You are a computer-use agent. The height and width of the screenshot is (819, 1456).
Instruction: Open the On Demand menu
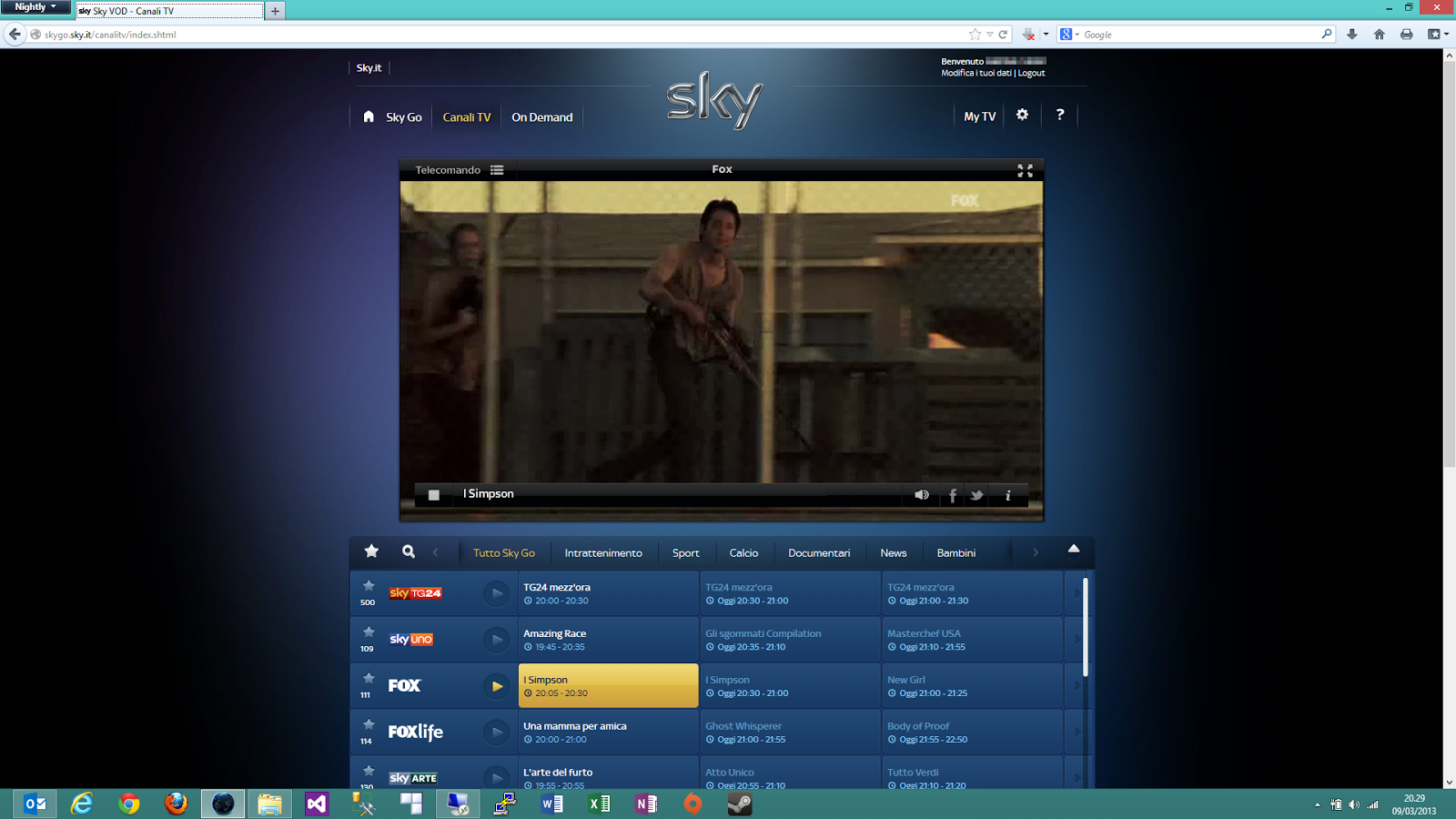click(x=542, y=117)
